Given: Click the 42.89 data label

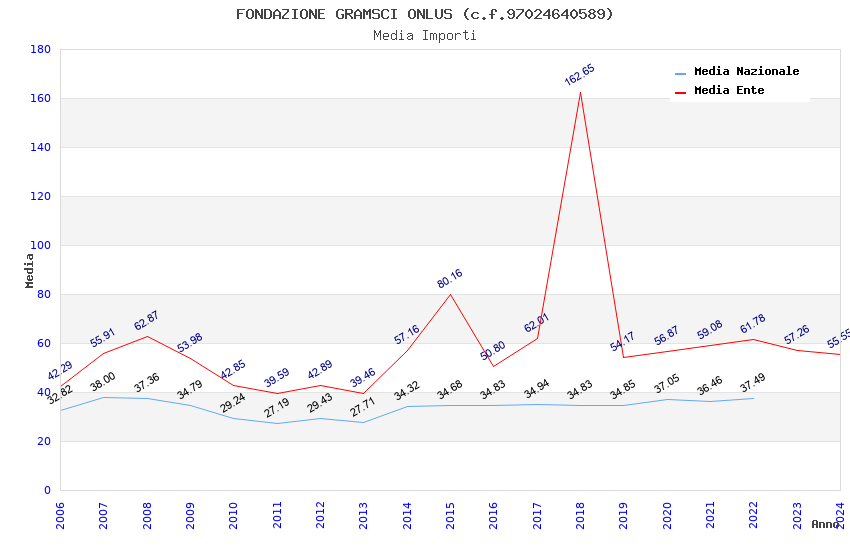Looking at the screenshot, I should coord(320,370).
